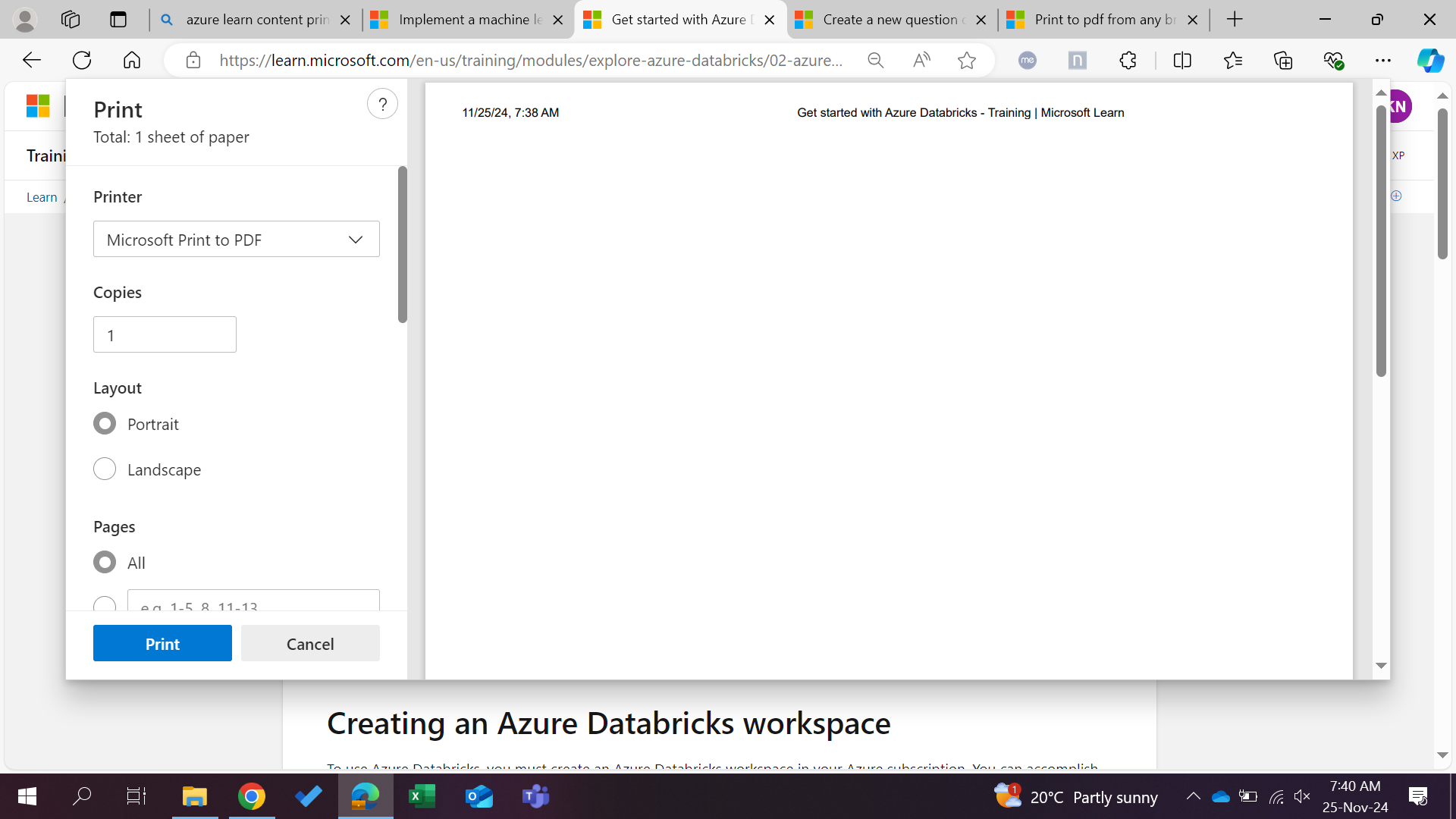The width and height of the screenshot is (1456, 819).
Task: Click the print preview scrollbar thumb
Action: click(1381, 241)
